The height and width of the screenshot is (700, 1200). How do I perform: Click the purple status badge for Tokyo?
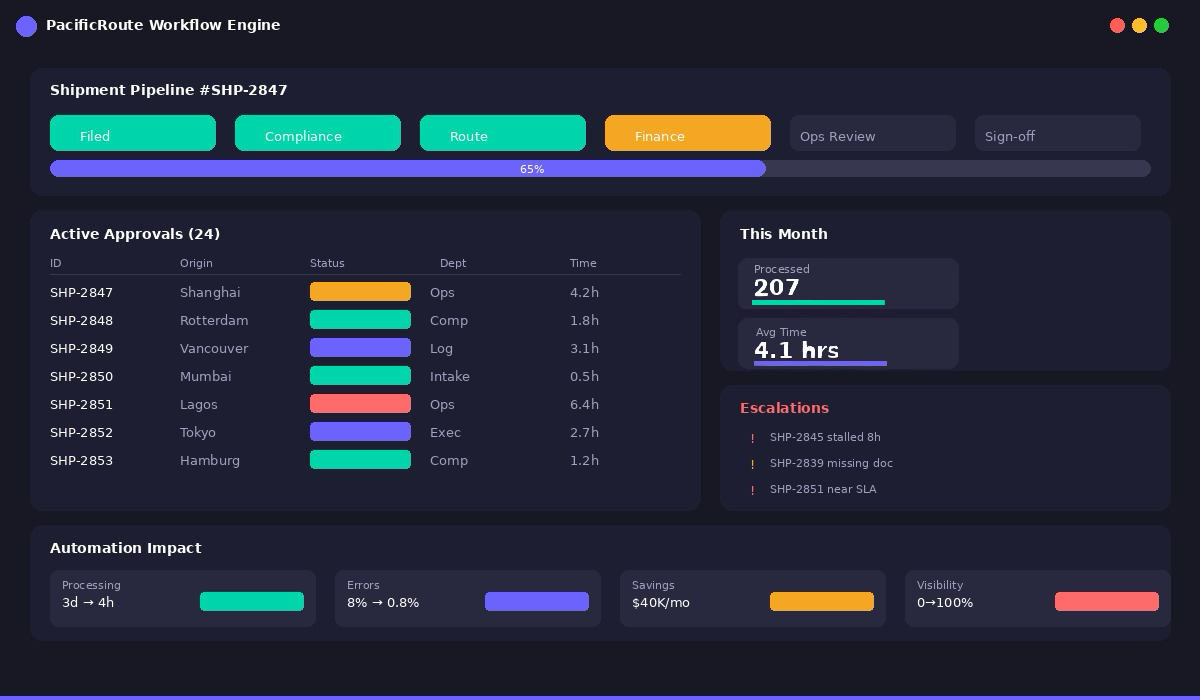pyautogui.click(x=360, y=432)
